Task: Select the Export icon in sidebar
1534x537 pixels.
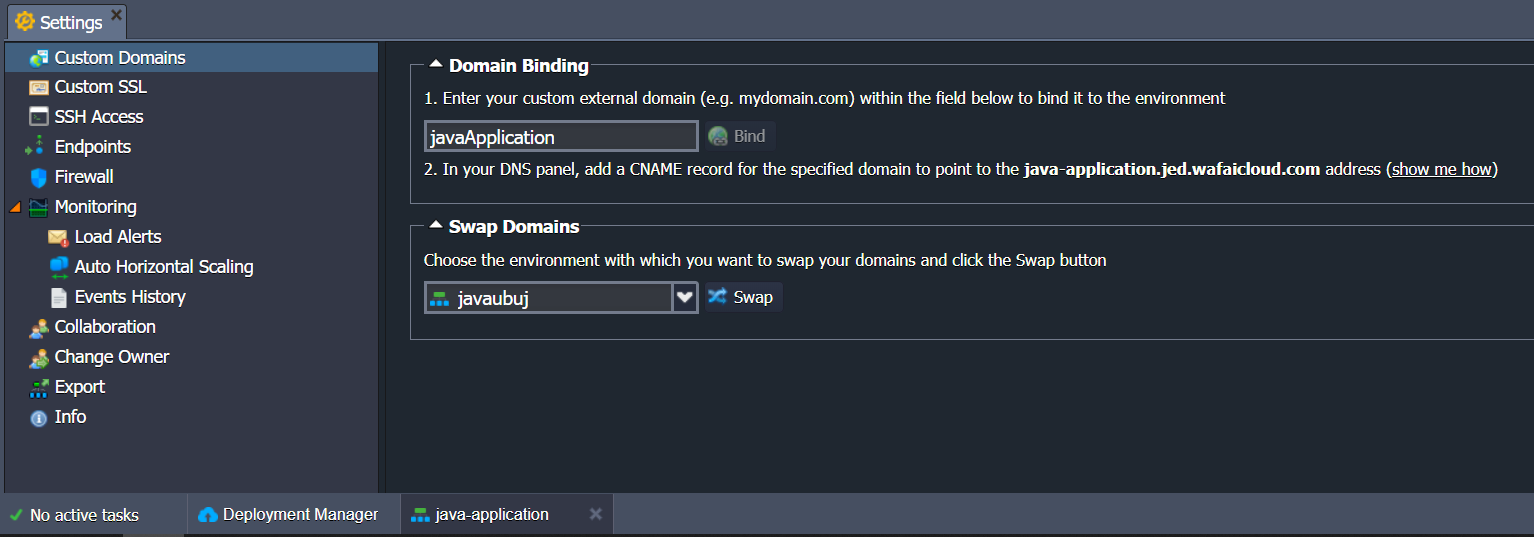Action: click(x=39, y=387)
